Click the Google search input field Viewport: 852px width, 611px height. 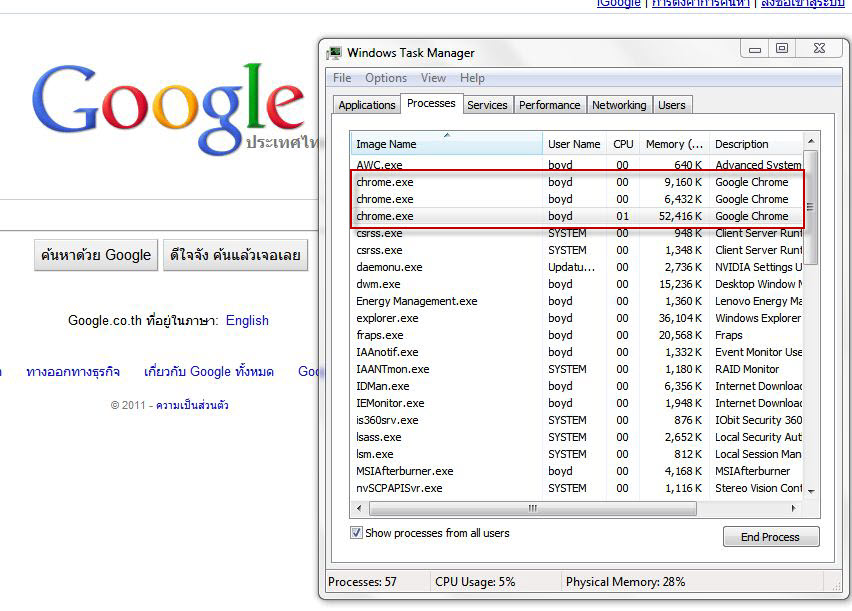[x=158, y=215]
